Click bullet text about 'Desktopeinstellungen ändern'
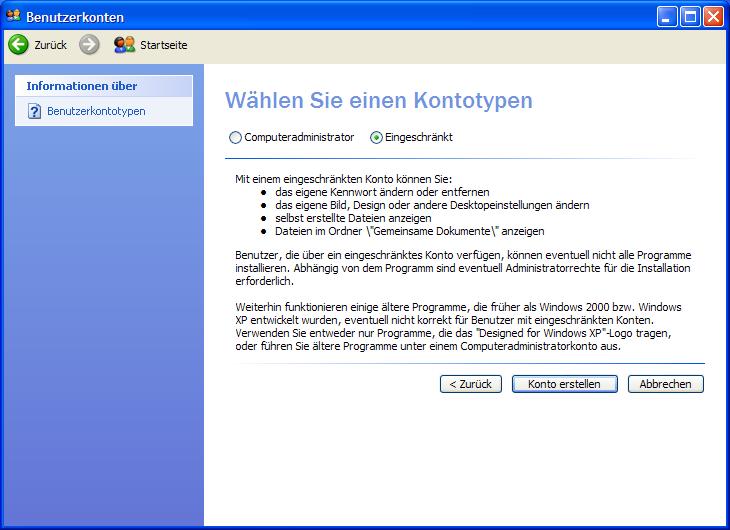The height and width of the screenshot is (530, 730). point(432,205)
